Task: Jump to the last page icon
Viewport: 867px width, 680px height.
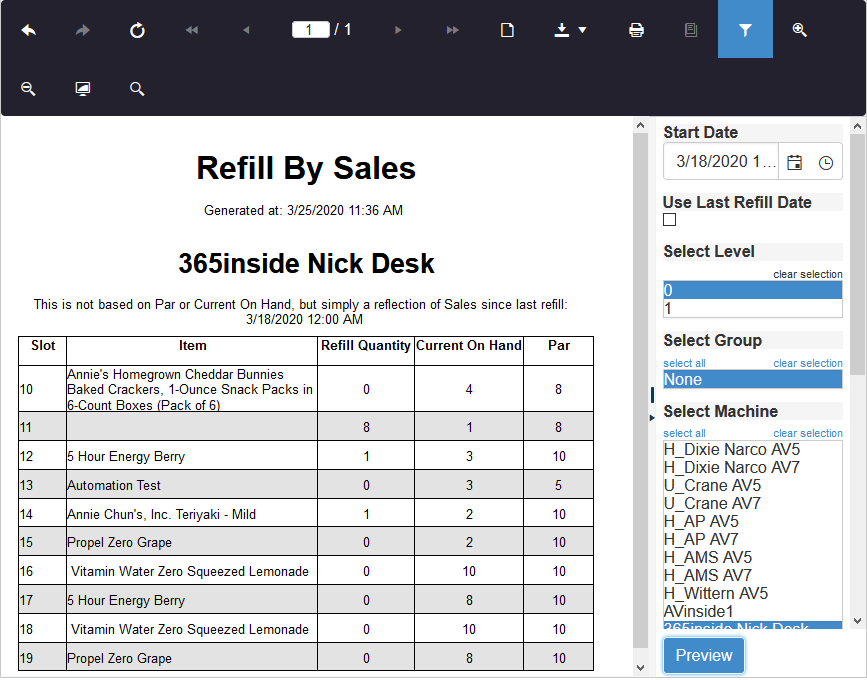Action: [x=452, y=30]
